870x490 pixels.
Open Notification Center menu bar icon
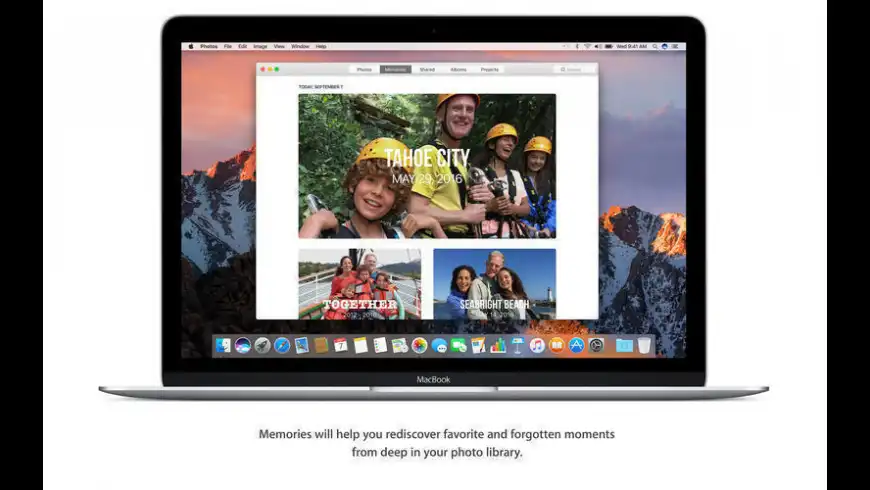(x=675, y=47)
